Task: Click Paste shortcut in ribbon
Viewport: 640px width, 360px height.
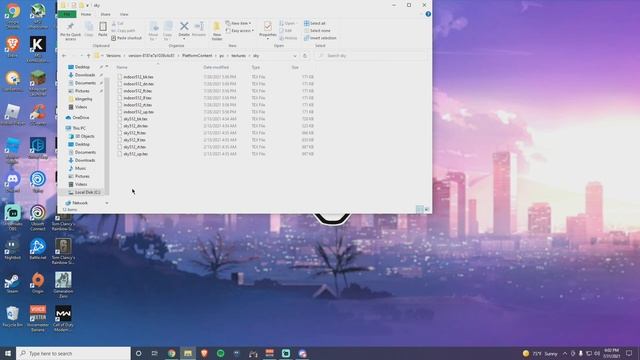Action: 126,38
